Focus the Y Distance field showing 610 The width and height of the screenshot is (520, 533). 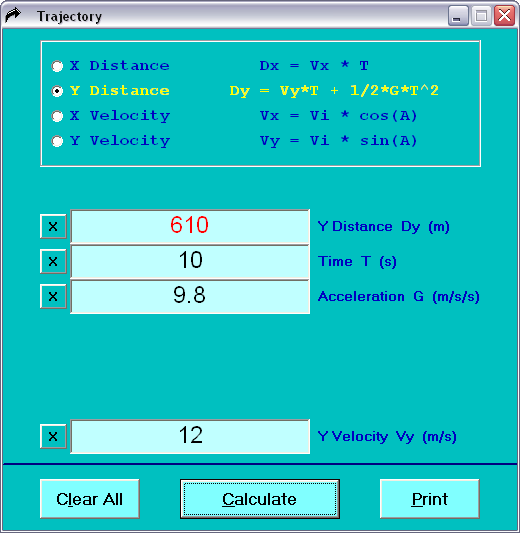(x=190, y=226)
